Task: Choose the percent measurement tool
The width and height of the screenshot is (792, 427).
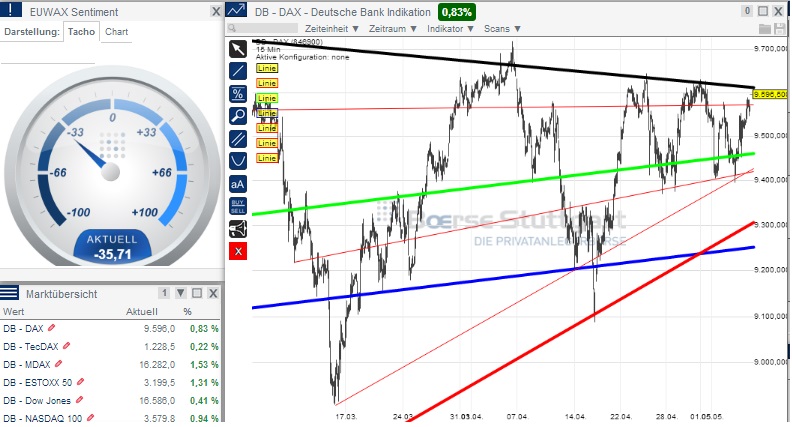Action: pyautogui.click(x=238, y=94)
